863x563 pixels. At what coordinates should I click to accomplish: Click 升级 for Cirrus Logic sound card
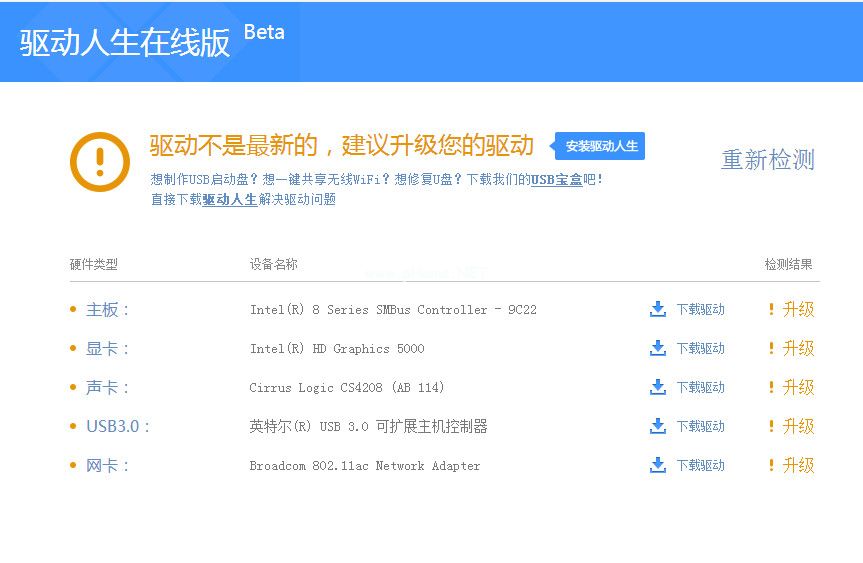click(x=798, y=387)
